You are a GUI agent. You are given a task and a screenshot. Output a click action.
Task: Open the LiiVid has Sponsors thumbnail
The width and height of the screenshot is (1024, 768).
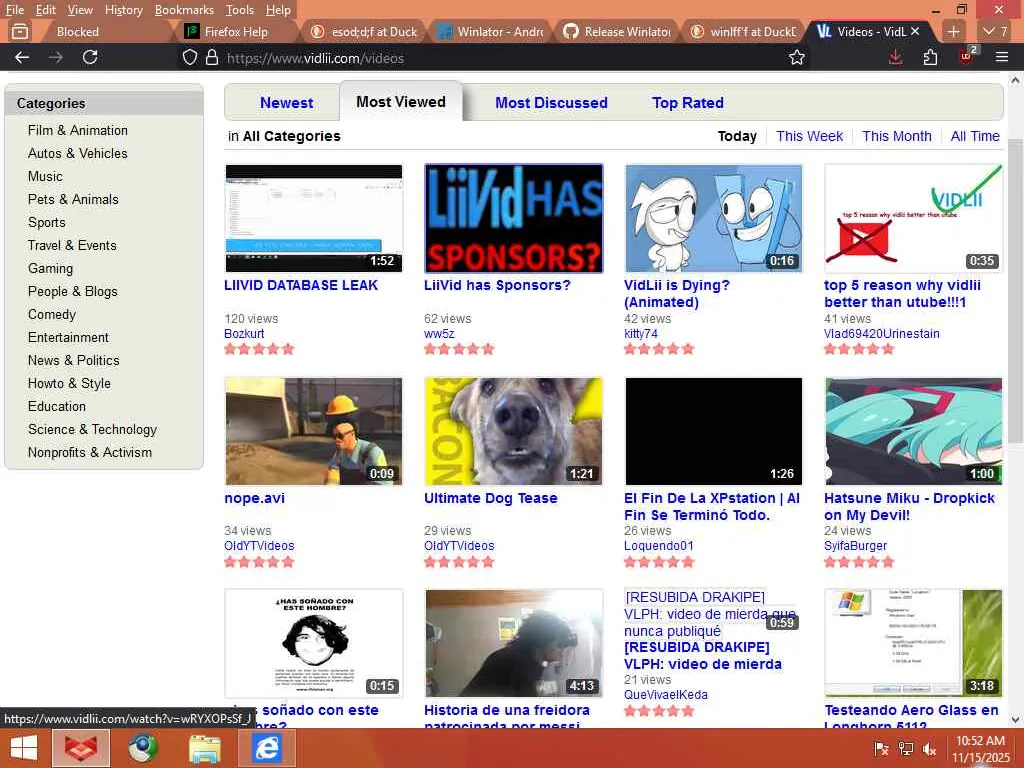pos(513,218)
